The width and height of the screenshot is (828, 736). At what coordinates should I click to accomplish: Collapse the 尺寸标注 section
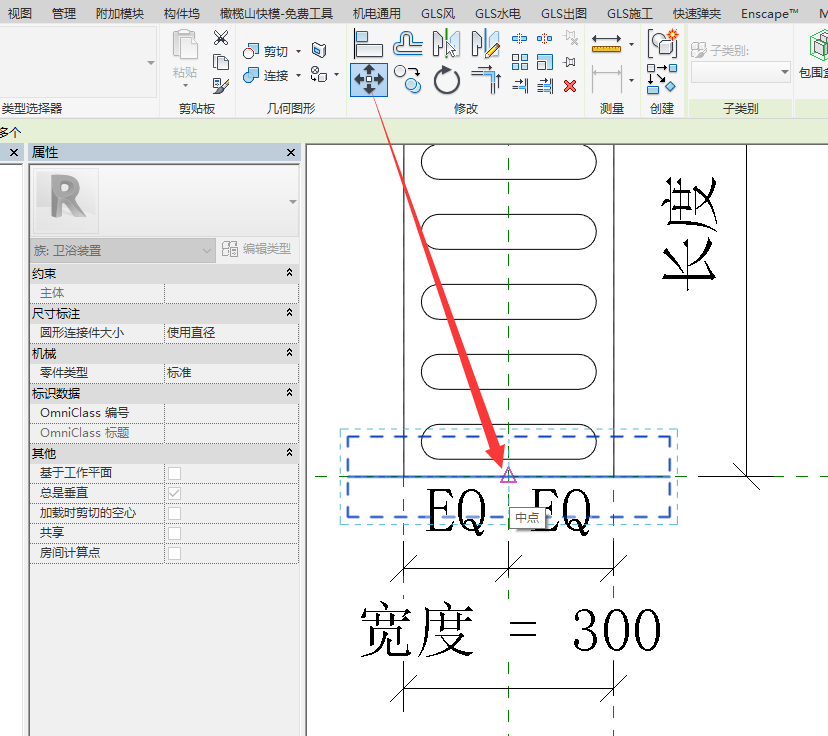[290, 313]
